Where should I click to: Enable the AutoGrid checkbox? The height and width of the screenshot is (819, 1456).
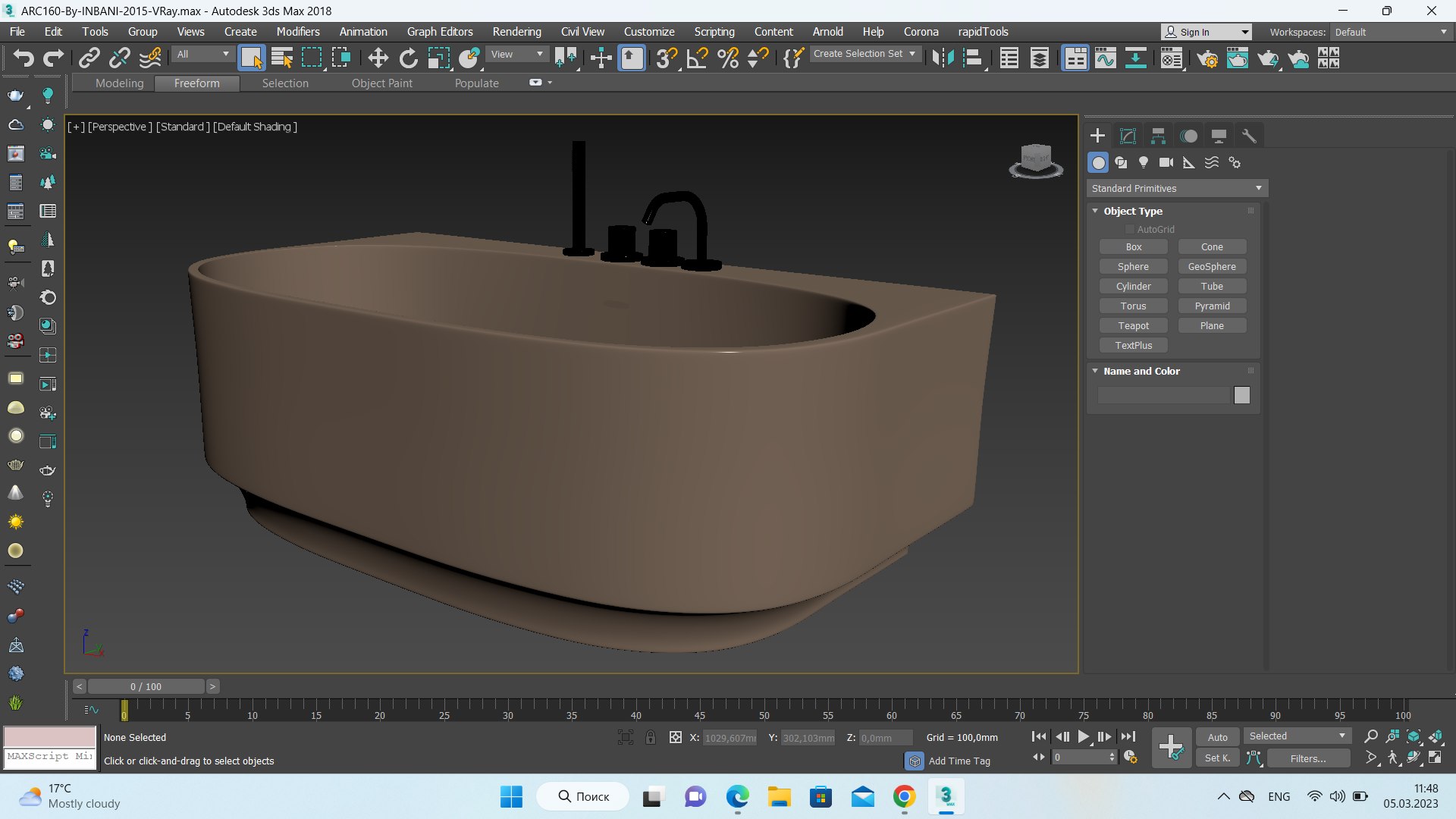pyautogui.click(x=1129, y=229)
